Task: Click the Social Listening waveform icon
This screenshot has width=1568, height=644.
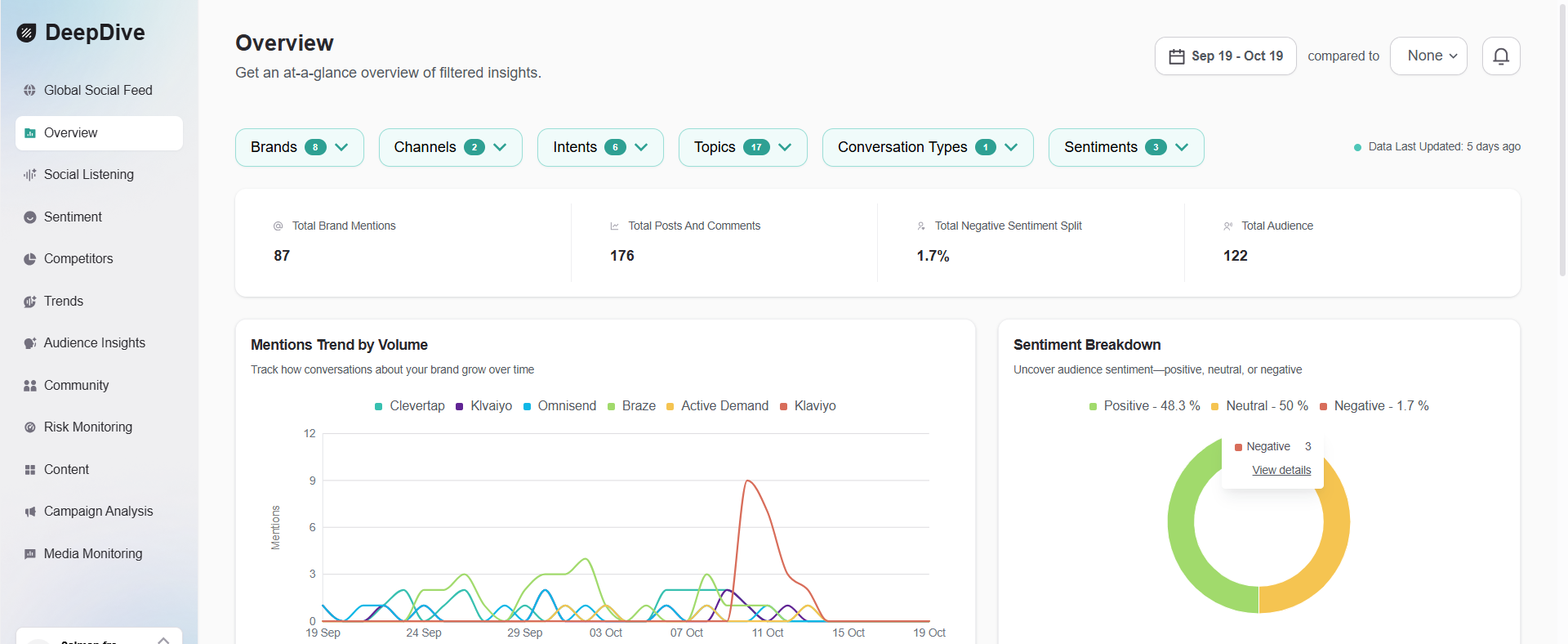Action: point(30,174)
